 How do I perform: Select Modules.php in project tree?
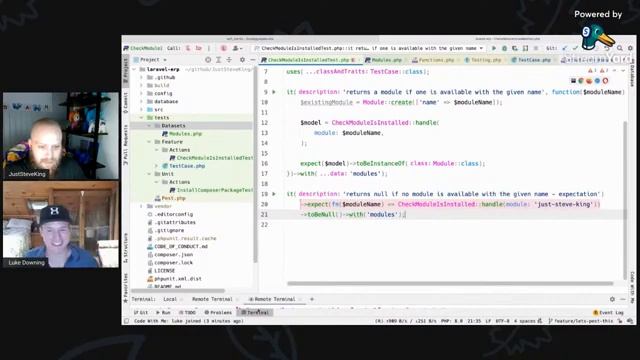185,134
